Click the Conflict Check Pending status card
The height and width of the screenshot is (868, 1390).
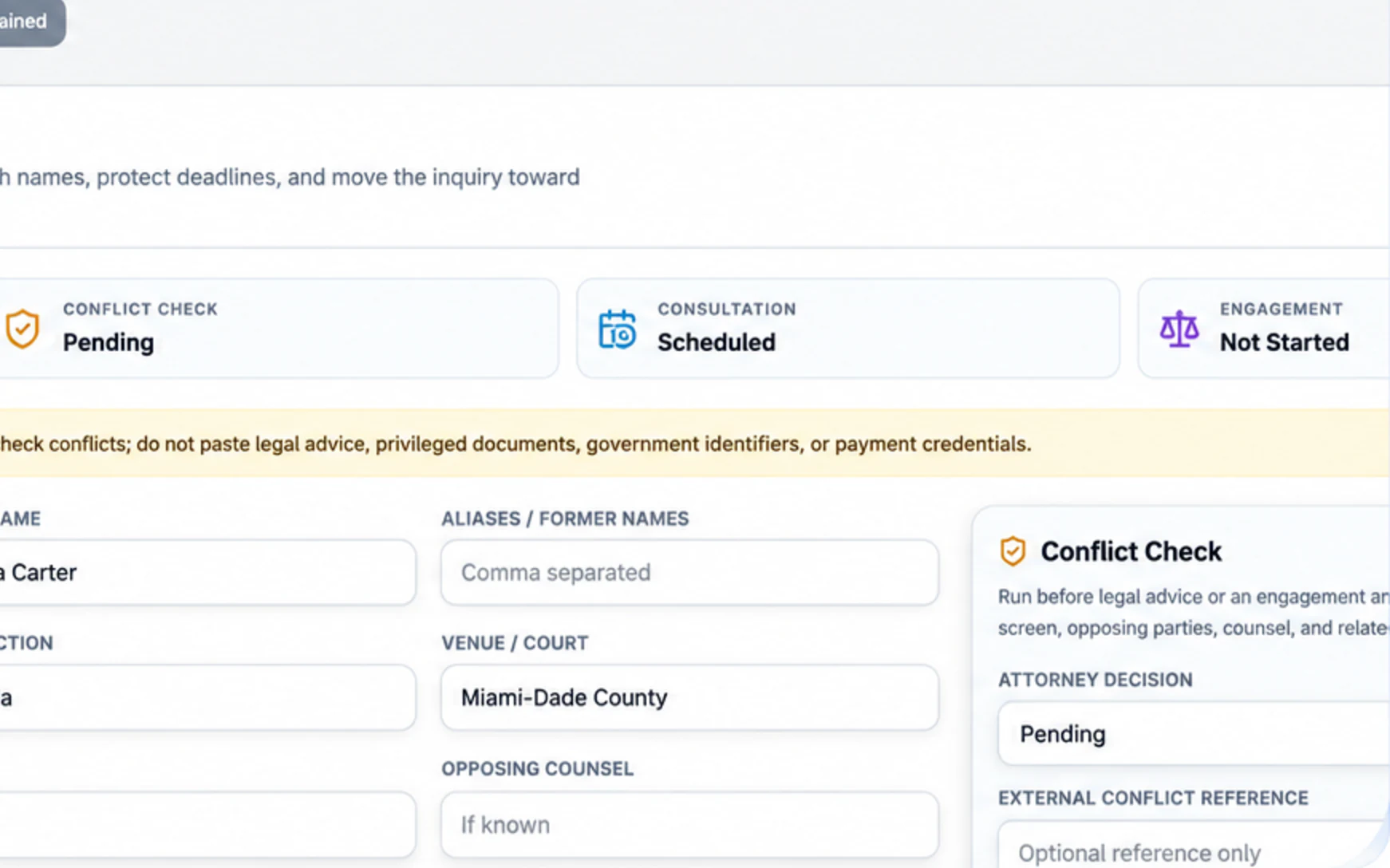pos(279,328)
